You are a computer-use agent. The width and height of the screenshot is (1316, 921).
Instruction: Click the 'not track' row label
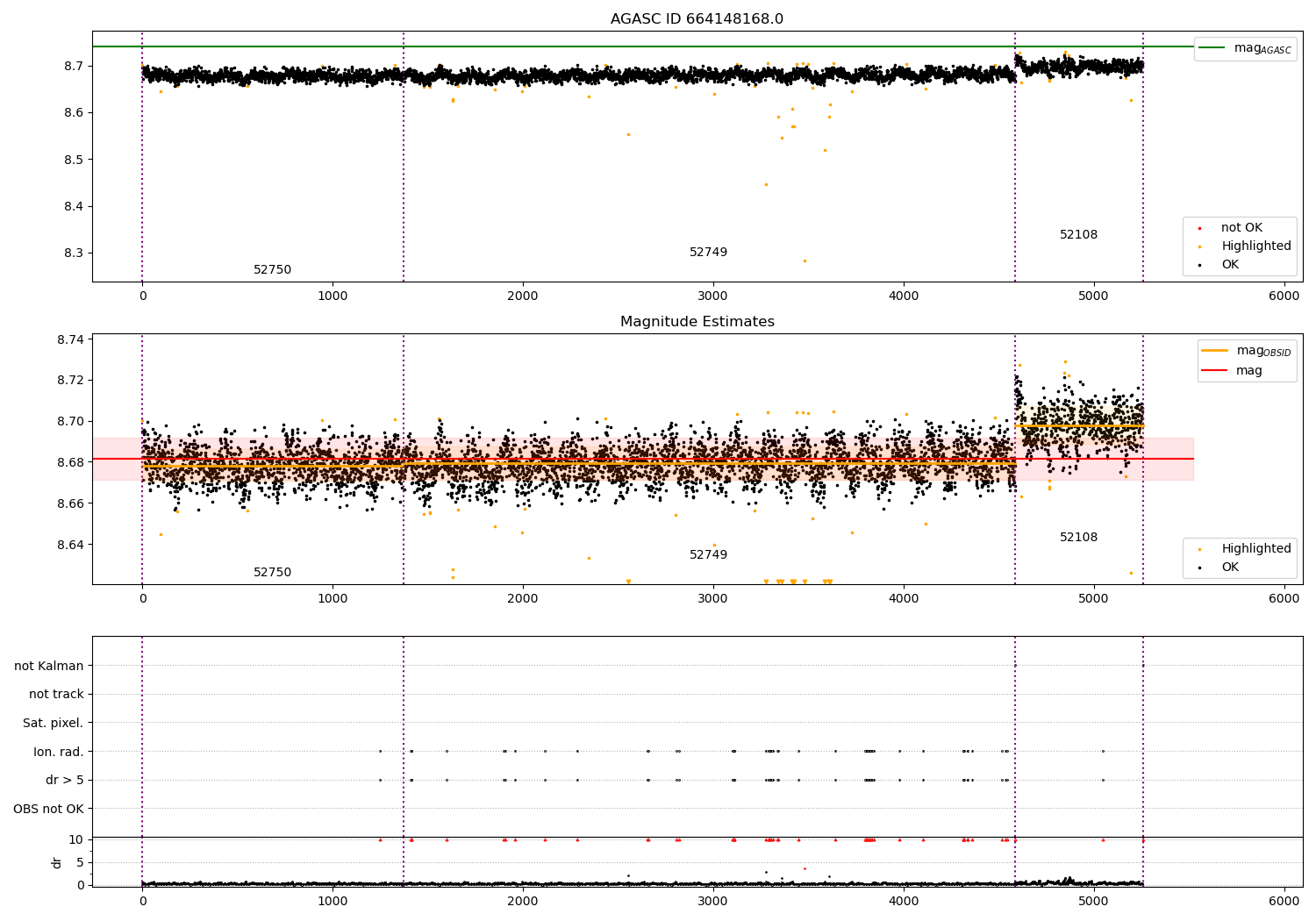click(56, 695)
